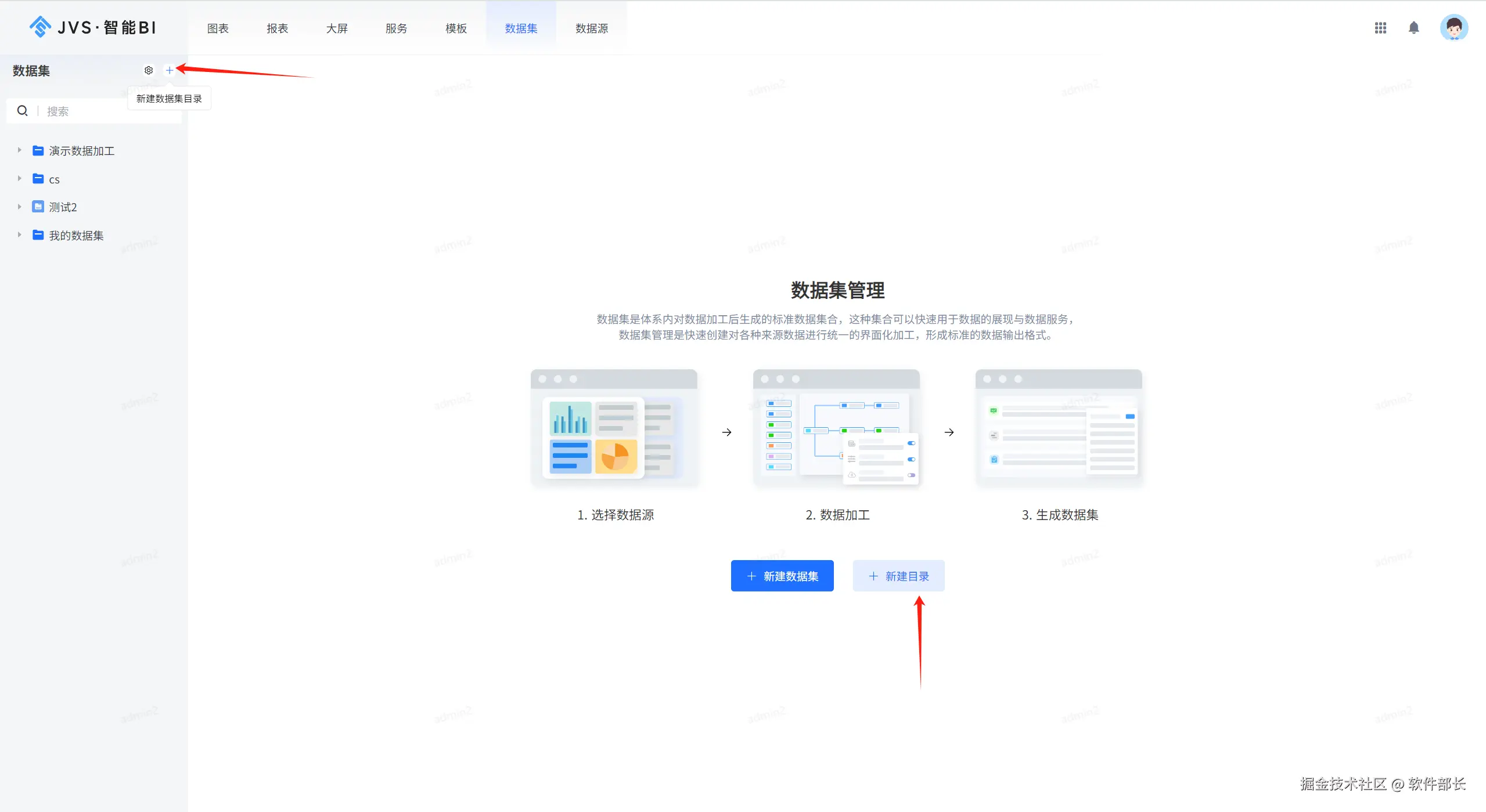The width and height of the screenshot is (1486, 812).
Task: Click the 搜索 input field
Action: tap(105, 111)
